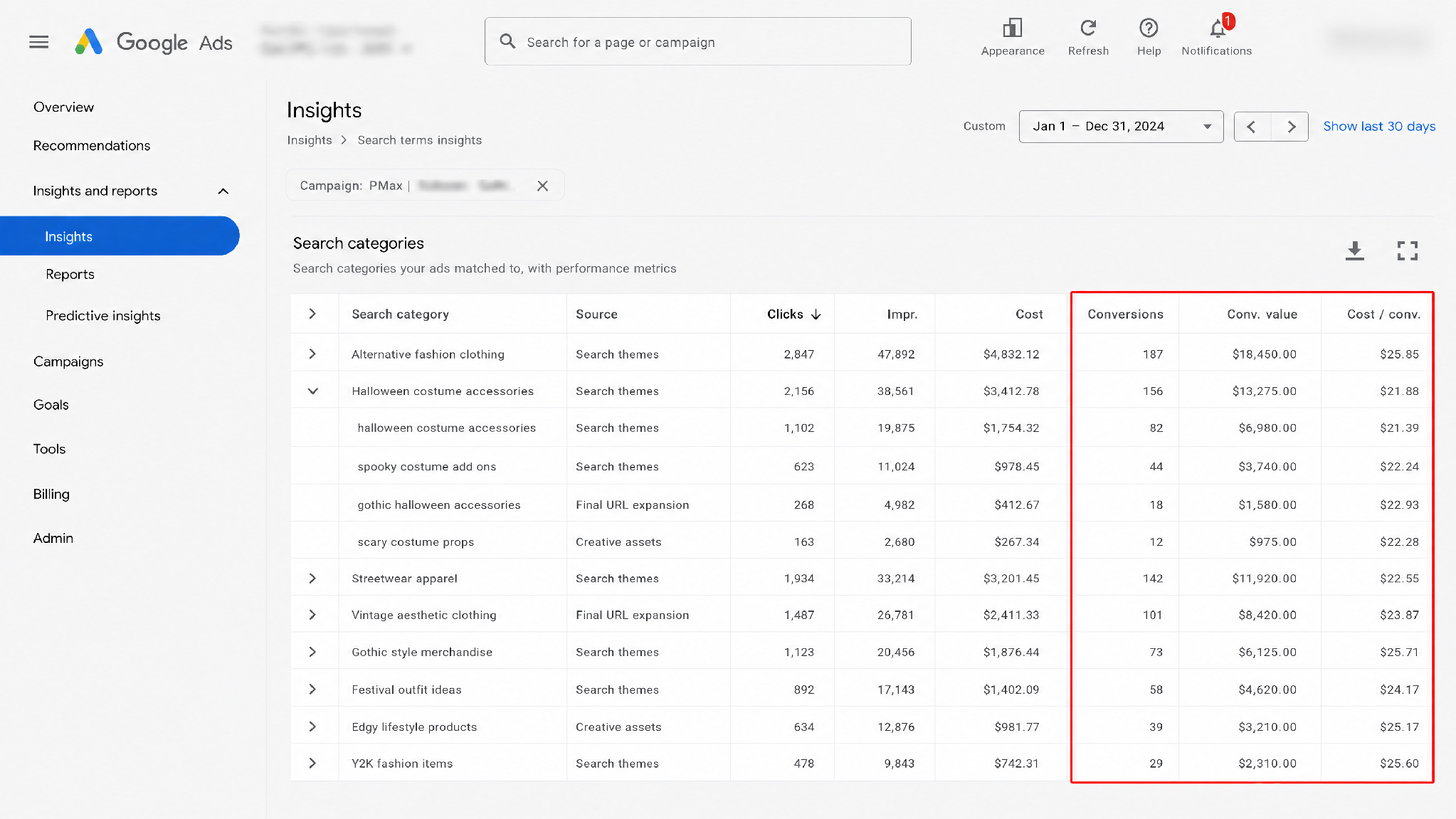Go to previous date range
Image resolution: width=1456 pixels, height=819 pixels.
(1252, 127)
